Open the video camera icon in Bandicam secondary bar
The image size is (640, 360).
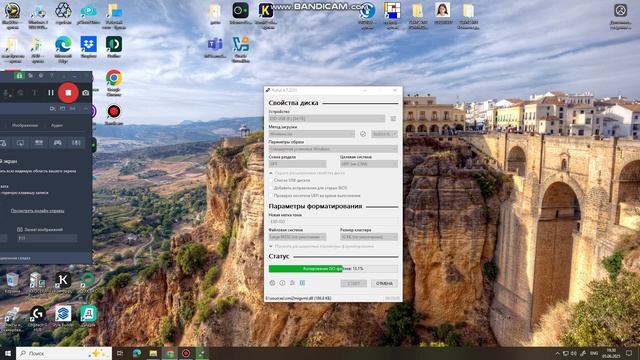52,109
